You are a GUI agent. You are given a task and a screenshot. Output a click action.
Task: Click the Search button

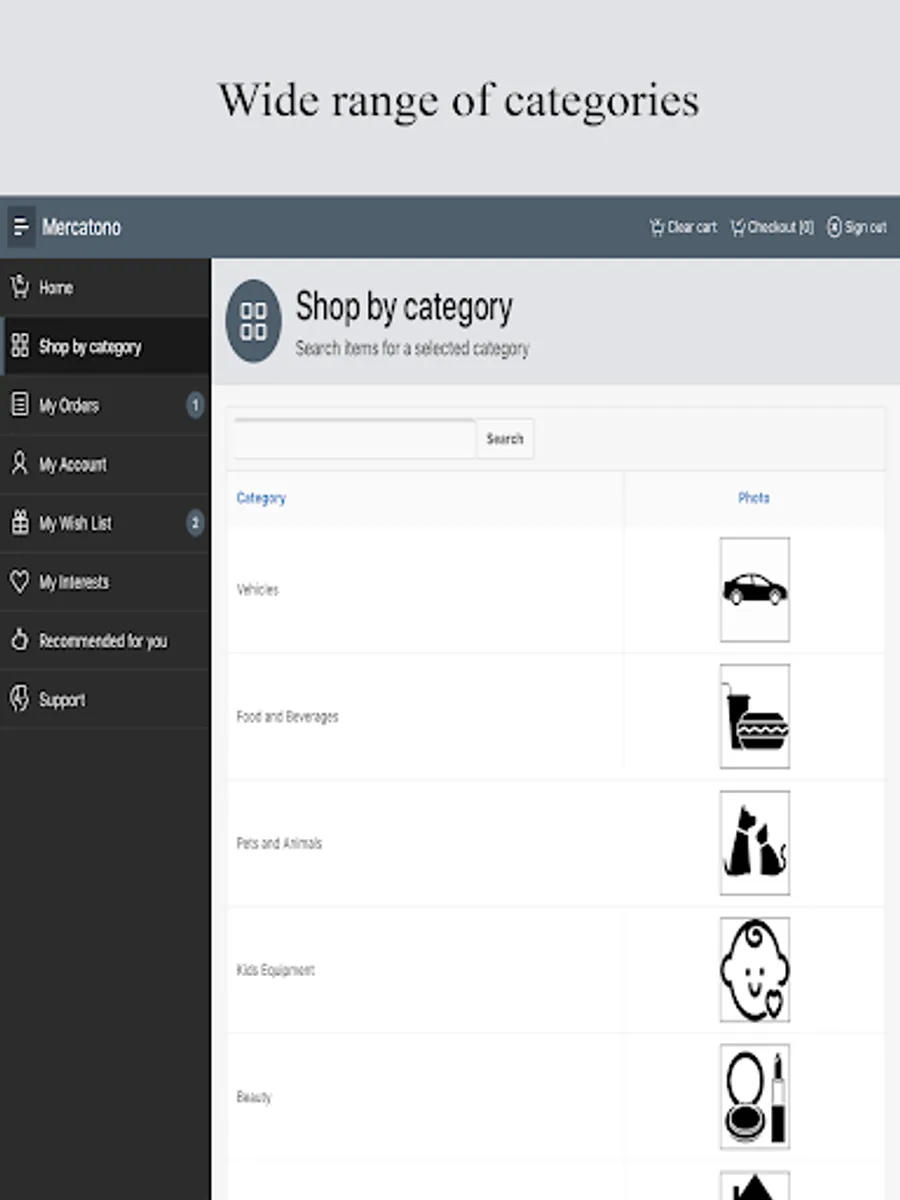505,439
